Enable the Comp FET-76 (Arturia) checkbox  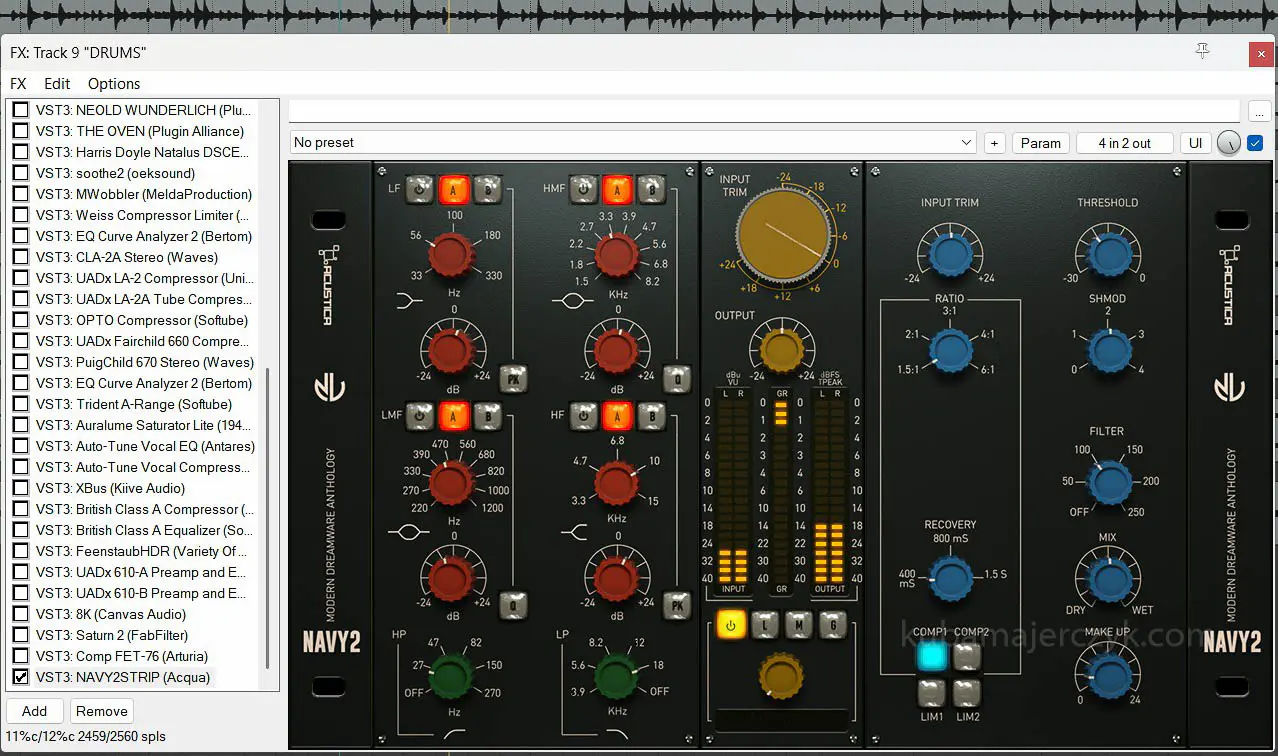[20, 656]
